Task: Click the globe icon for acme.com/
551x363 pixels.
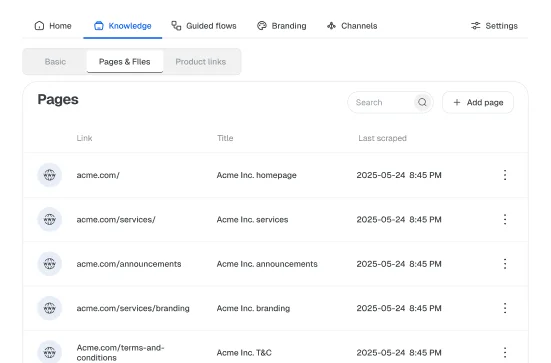Action: pos(50,175)
